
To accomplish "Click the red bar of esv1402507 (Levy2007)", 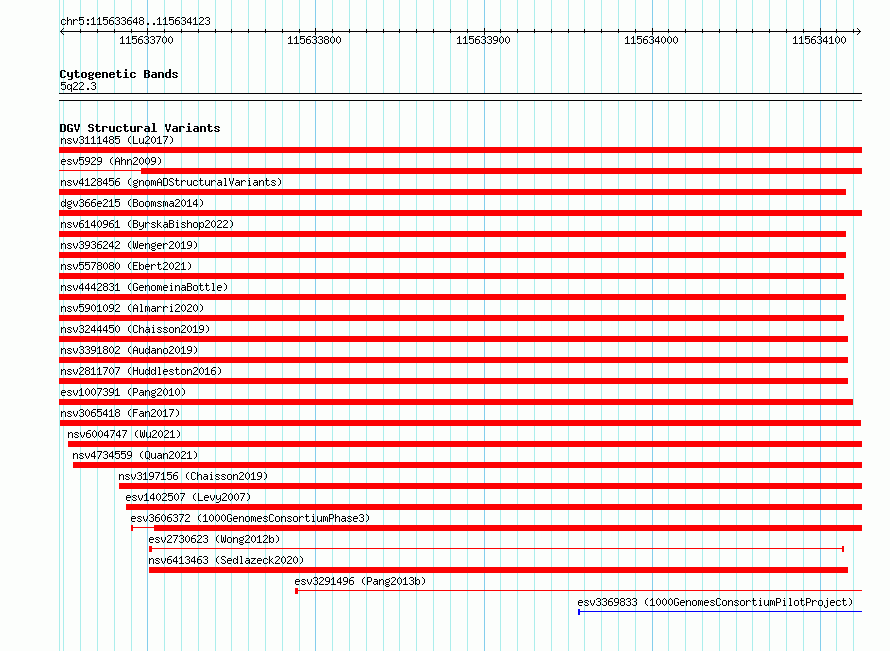I will point(494,507).
